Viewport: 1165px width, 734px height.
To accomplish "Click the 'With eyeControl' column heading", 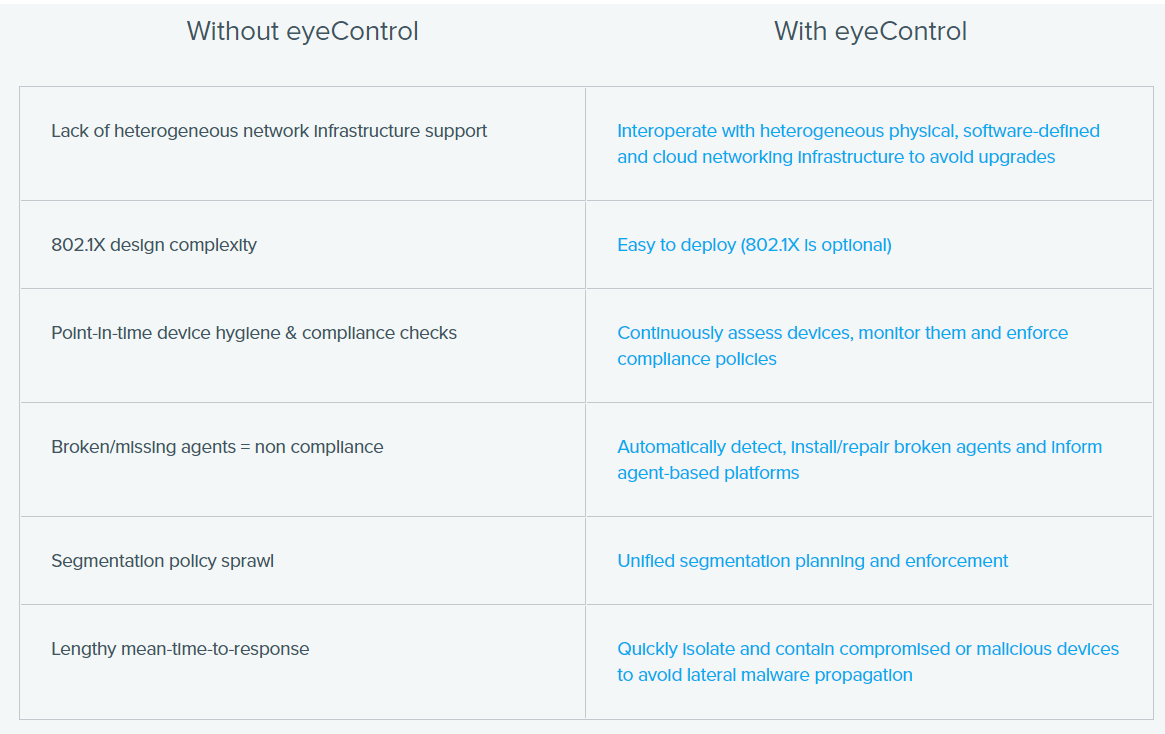I will (x=870, y=31).
